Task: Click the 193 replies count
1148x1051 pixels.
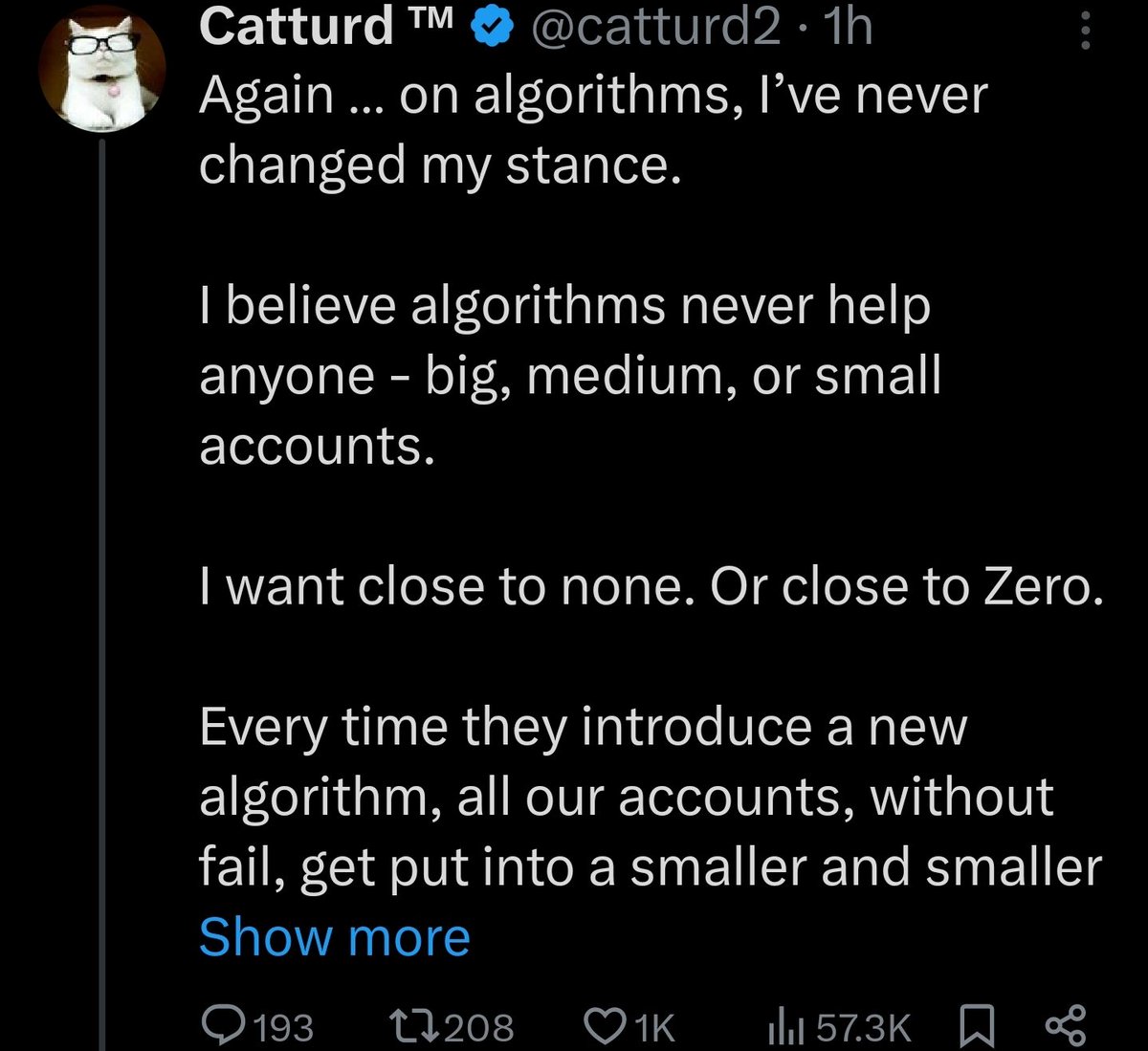Action: (285, 1028)
